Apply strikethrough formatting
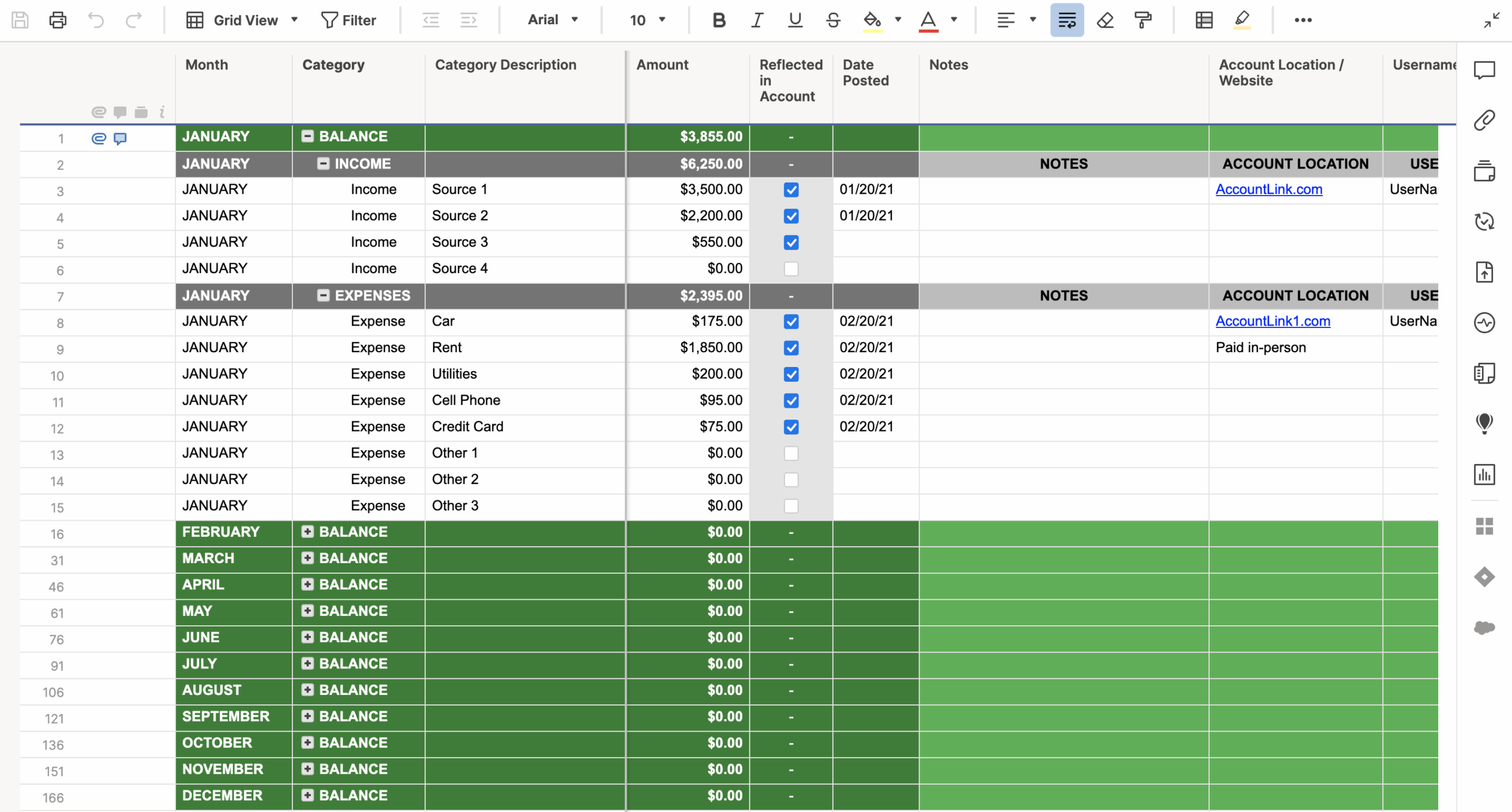This screenshot has width=1512, height=812. point(833,20)
